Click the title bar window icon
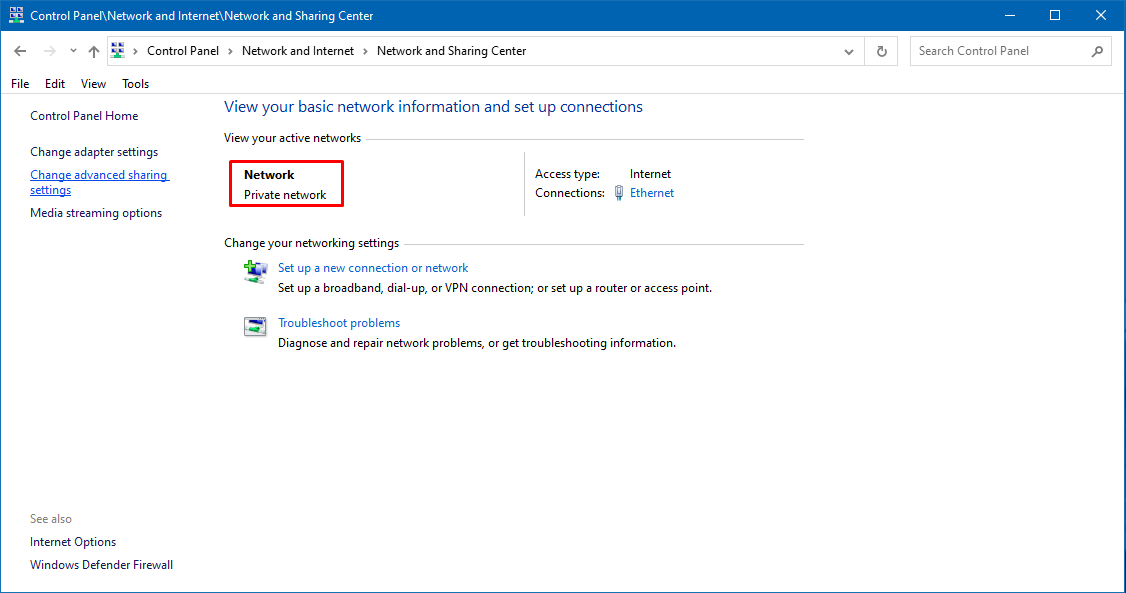Screen dimensions: 1126x593 [x=16, y=15]
